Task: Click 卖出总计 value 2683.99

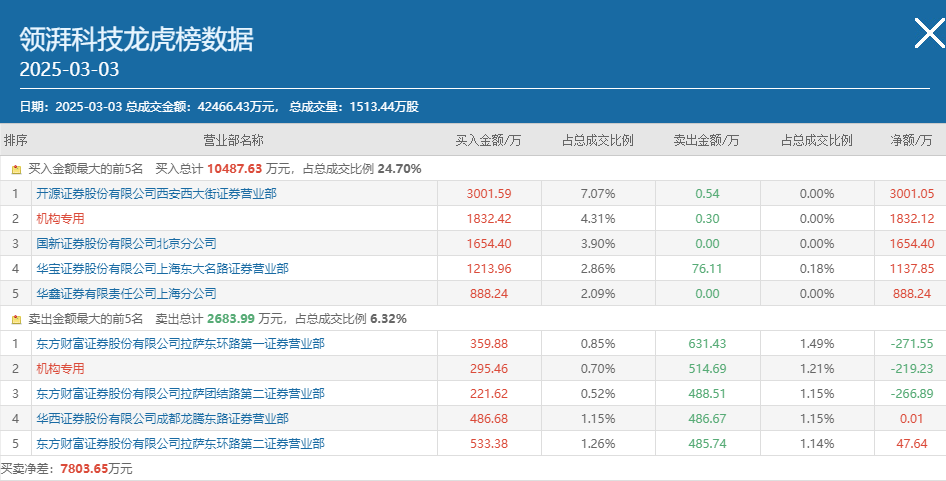Action: [231, 319]
